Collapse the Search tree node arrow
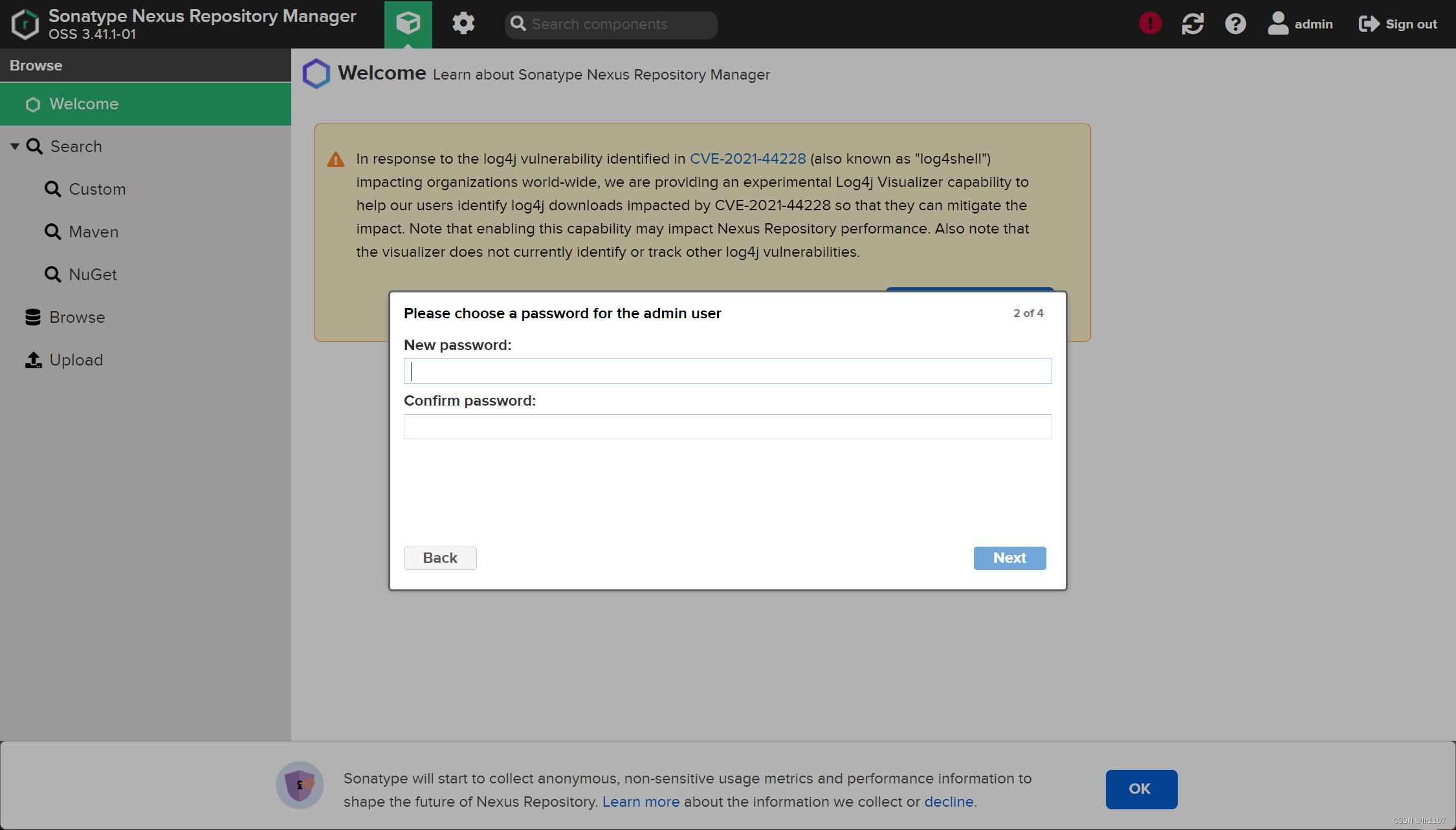The width and height of the screenshot is (1456, 830). pos(14,147)
